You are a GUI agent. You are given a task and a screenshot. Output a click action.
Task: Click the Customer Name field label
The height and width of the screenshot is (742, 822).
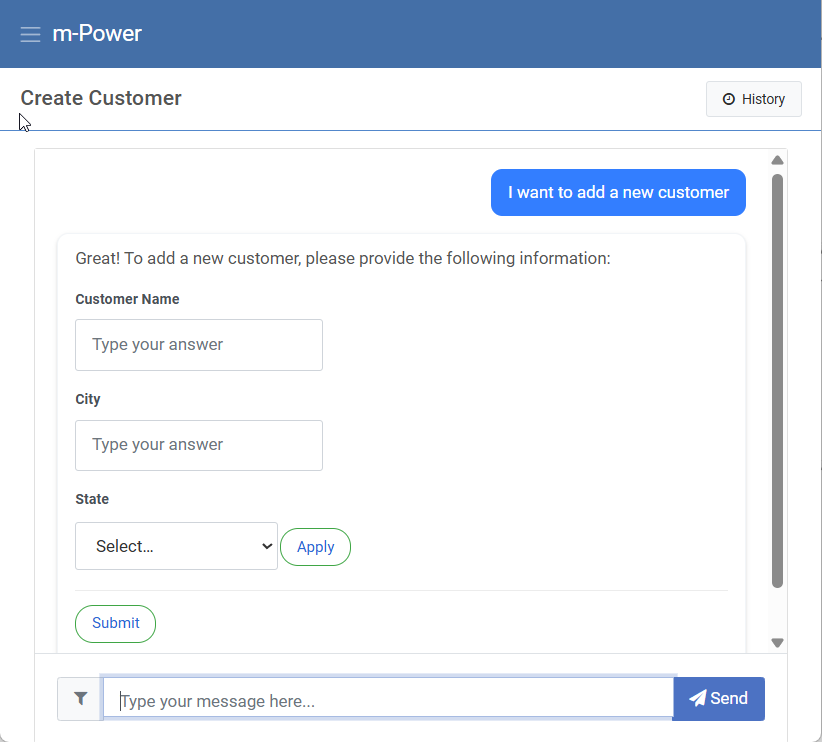pyautogui.click(x=127, y=299)
